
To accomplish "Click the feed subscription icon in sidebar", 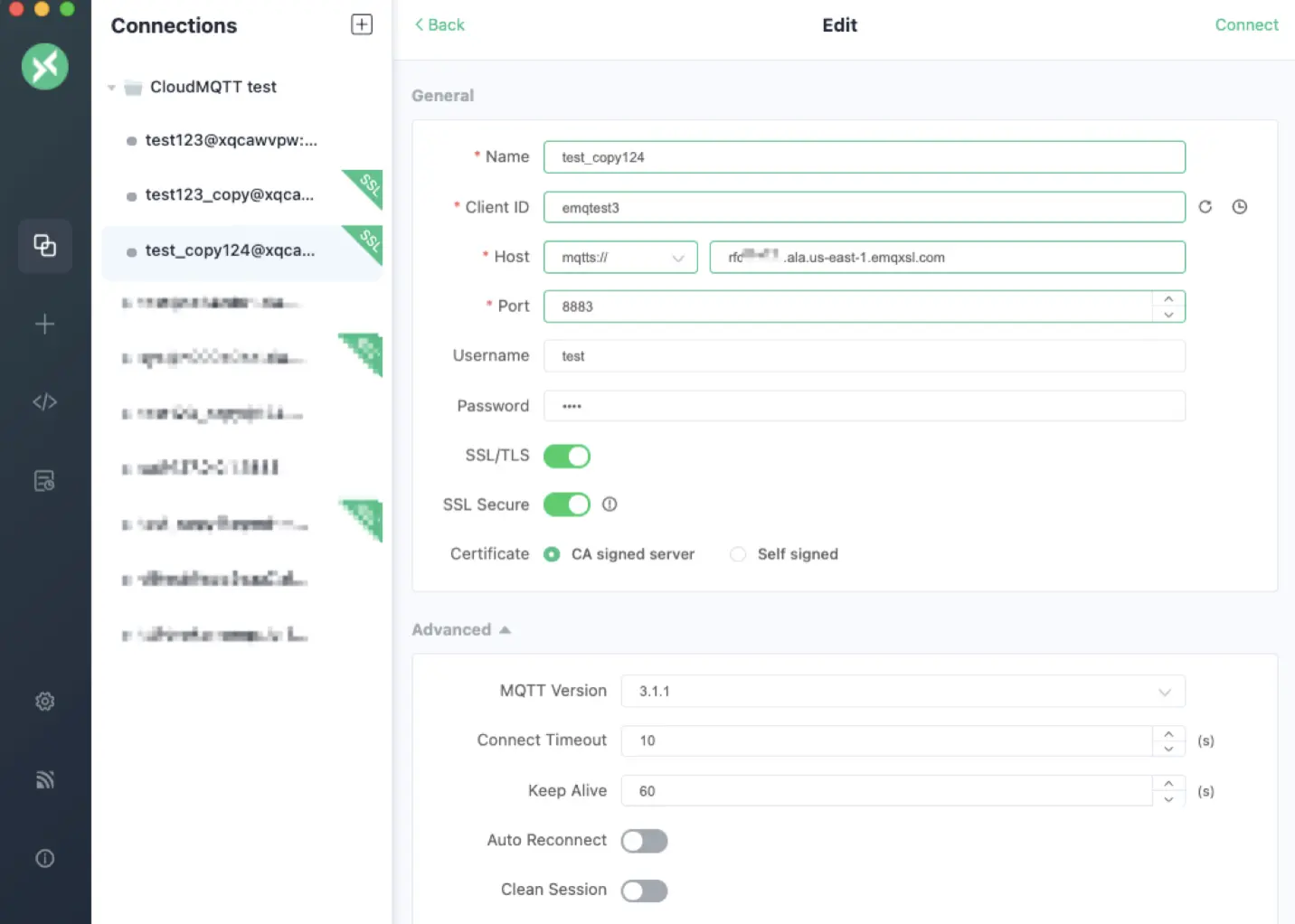I will [x=44, y=779].
